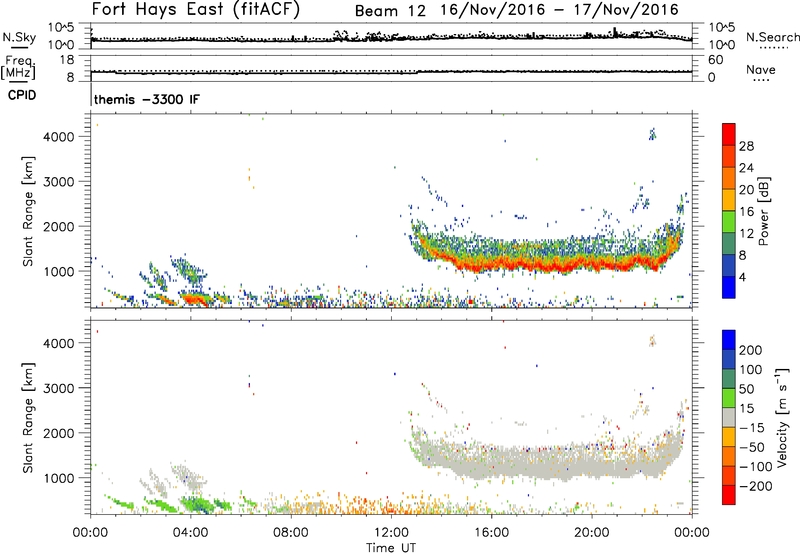
Task: Click the red segment of the power colorbar
Action: point(729,134)
